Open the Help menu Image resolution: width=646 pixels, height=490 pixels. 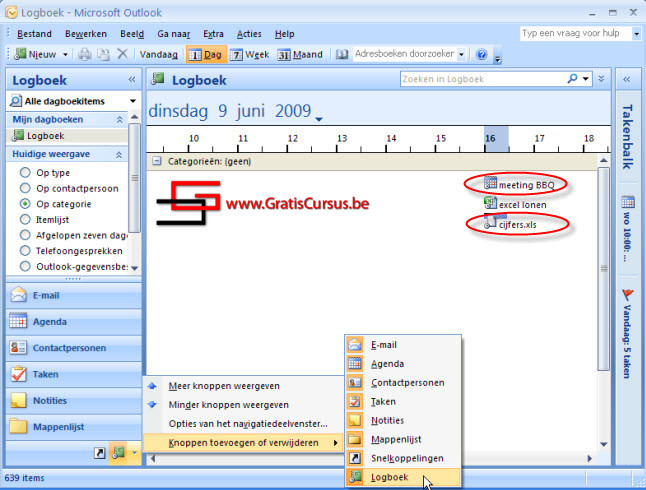pyautogui.click(x=284, y=34)
